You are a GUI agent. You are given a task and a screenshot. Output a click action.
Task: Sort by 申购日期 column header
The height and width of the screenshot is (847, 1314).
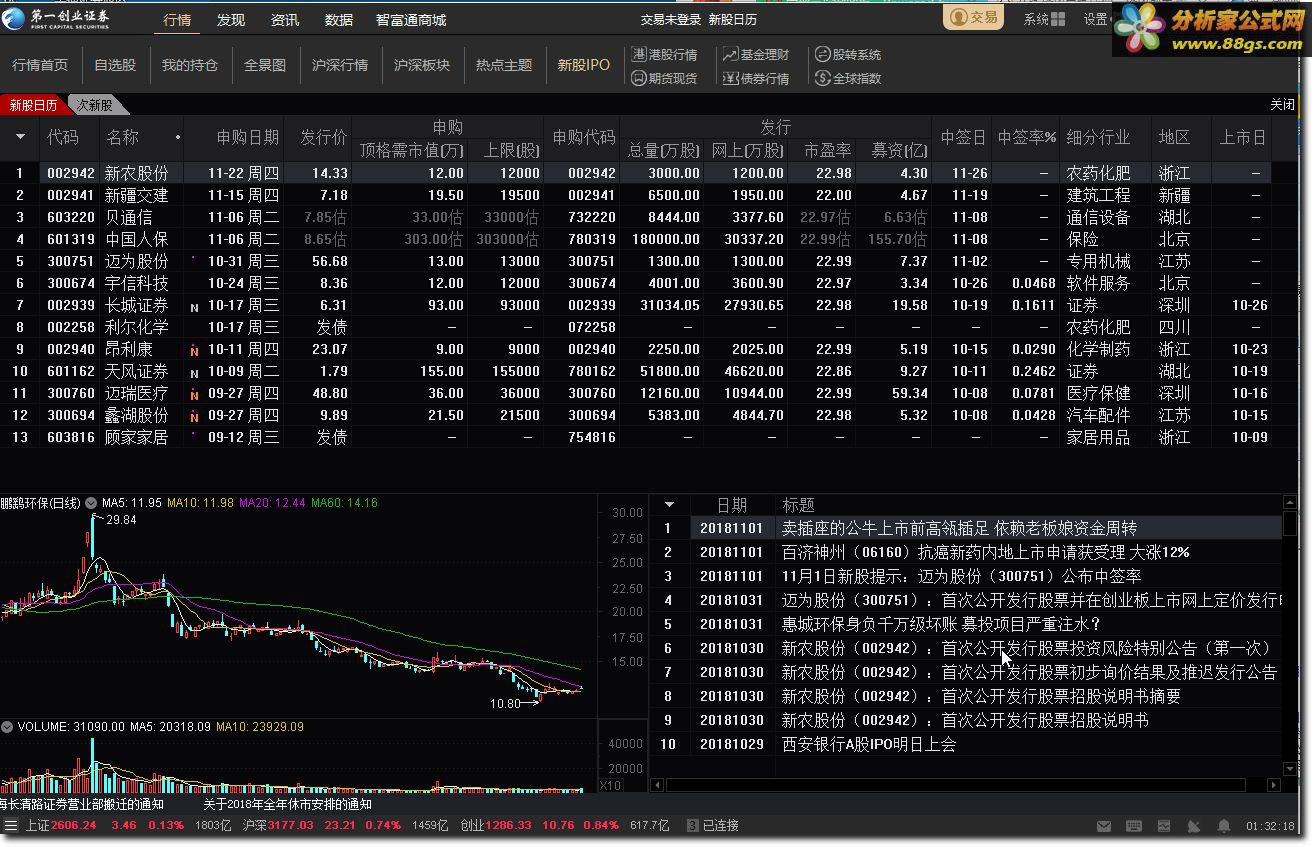coord(248,137)
